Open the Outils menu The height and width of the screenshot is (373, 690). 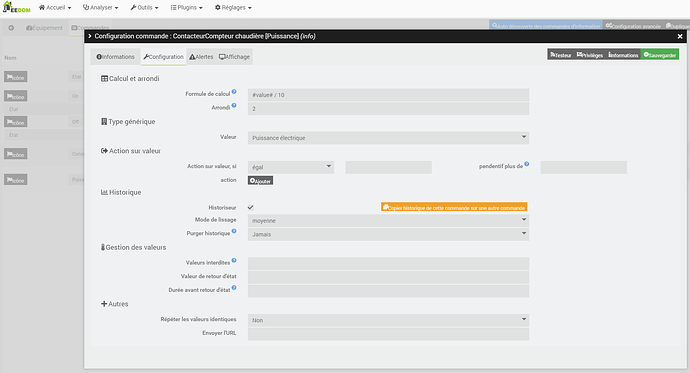pyautogui.click(x=144, y=7)
